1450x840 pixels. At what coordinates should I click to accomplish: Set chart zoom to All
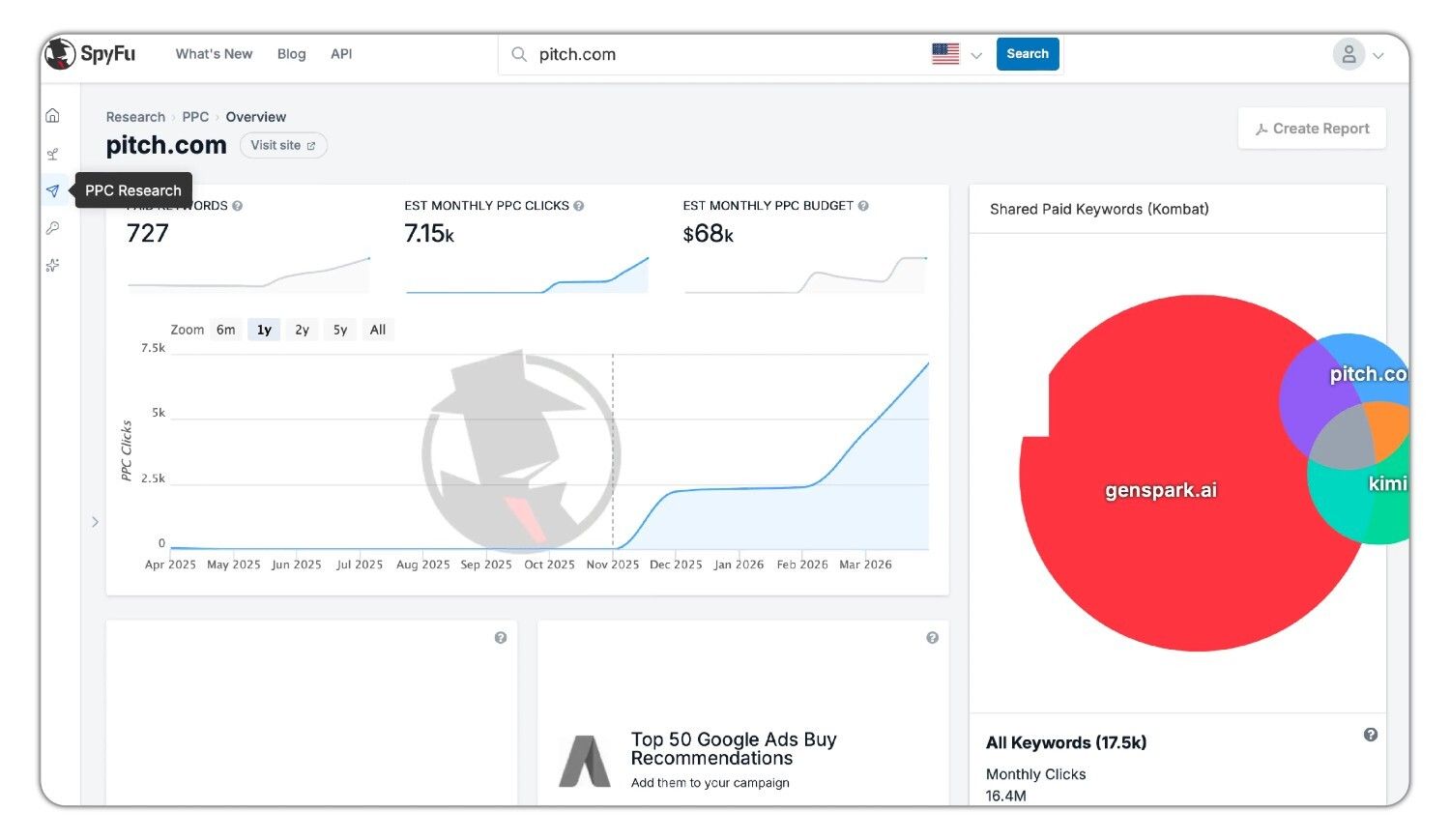pyautogui.click(x=378, y=330)
